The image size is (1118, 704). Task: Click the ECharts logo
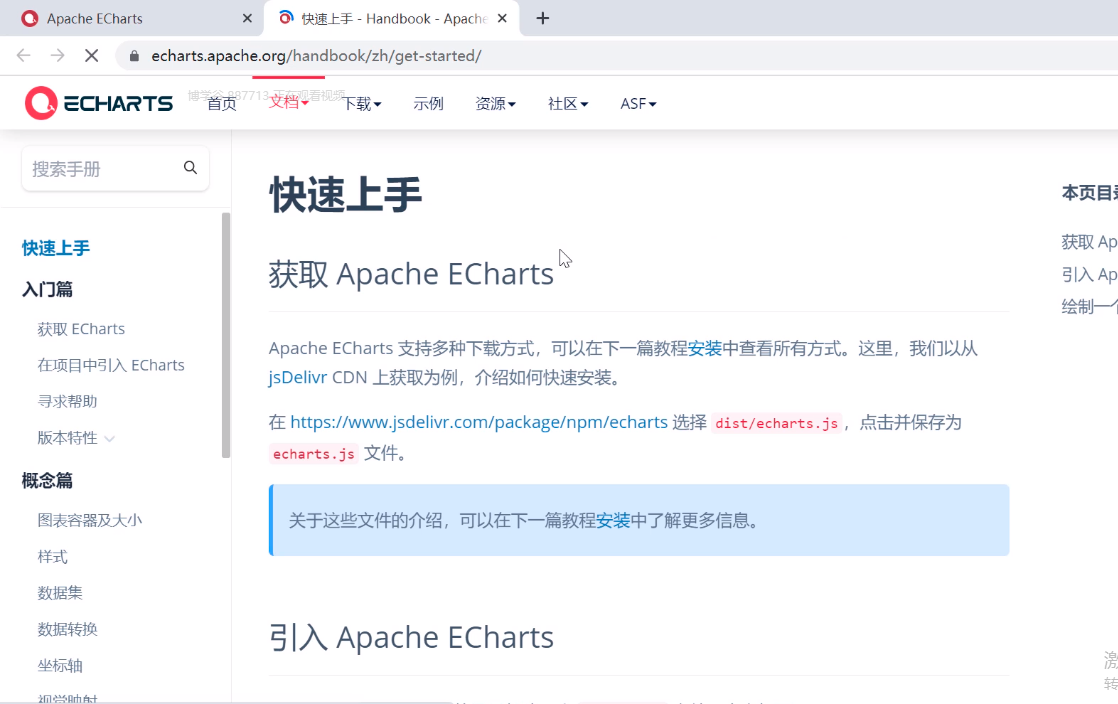pos(99,103)
